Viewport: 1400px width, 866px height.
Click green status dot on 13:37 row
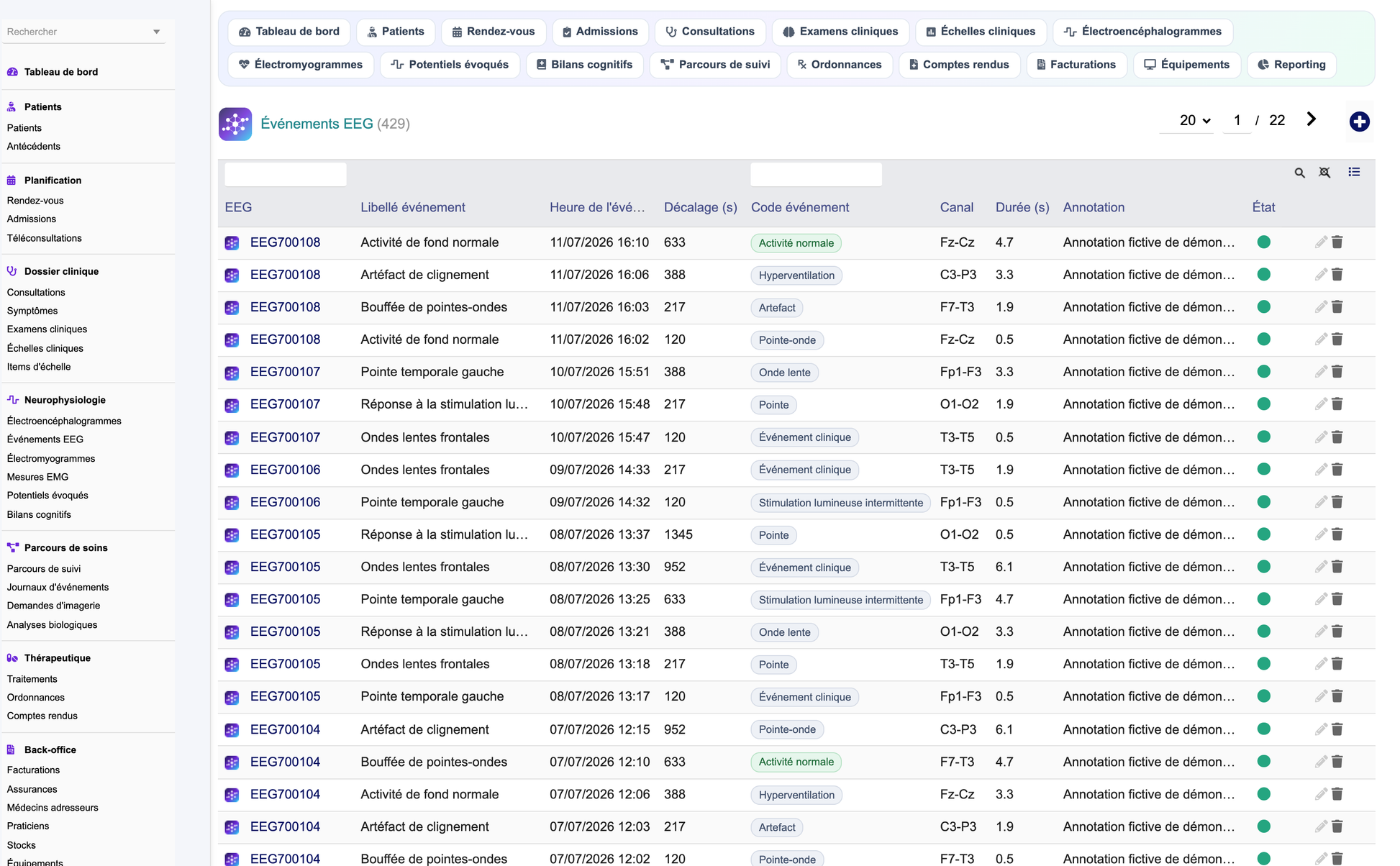pyautogui.click(x=1263, y=534)
